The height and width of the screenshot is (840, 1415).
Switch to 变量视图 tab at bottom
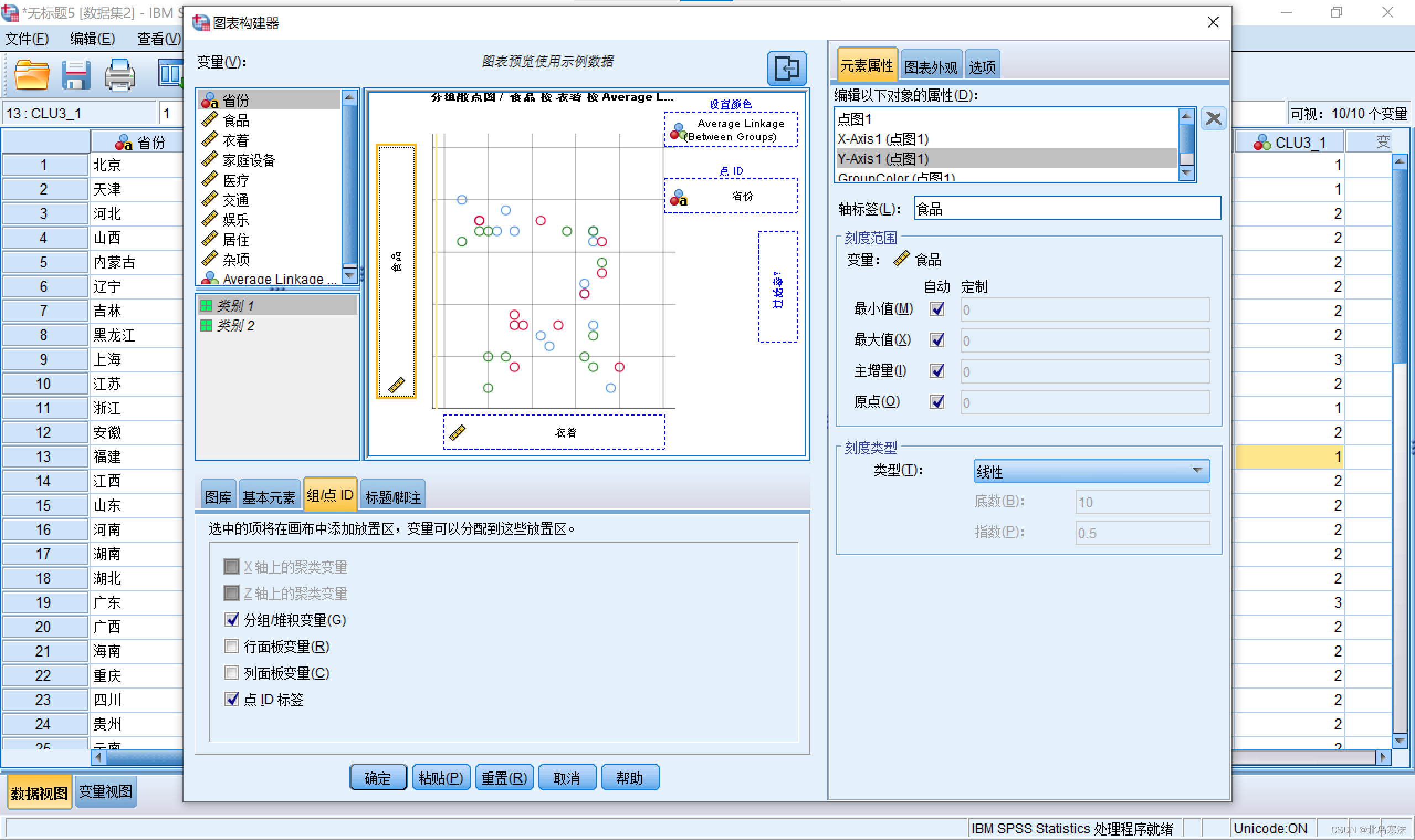[x=105, y=791]
